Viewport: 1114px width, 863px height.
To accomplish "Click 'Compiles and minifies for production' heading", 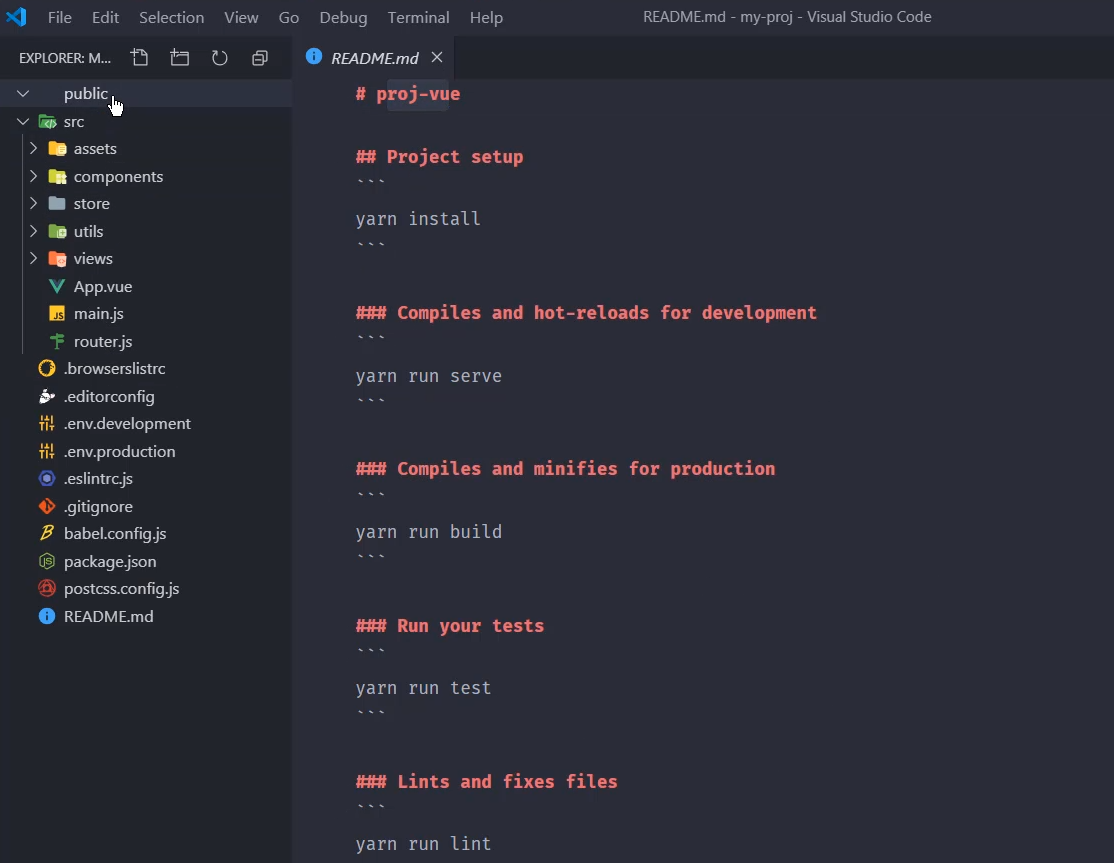I will point(586,469).
